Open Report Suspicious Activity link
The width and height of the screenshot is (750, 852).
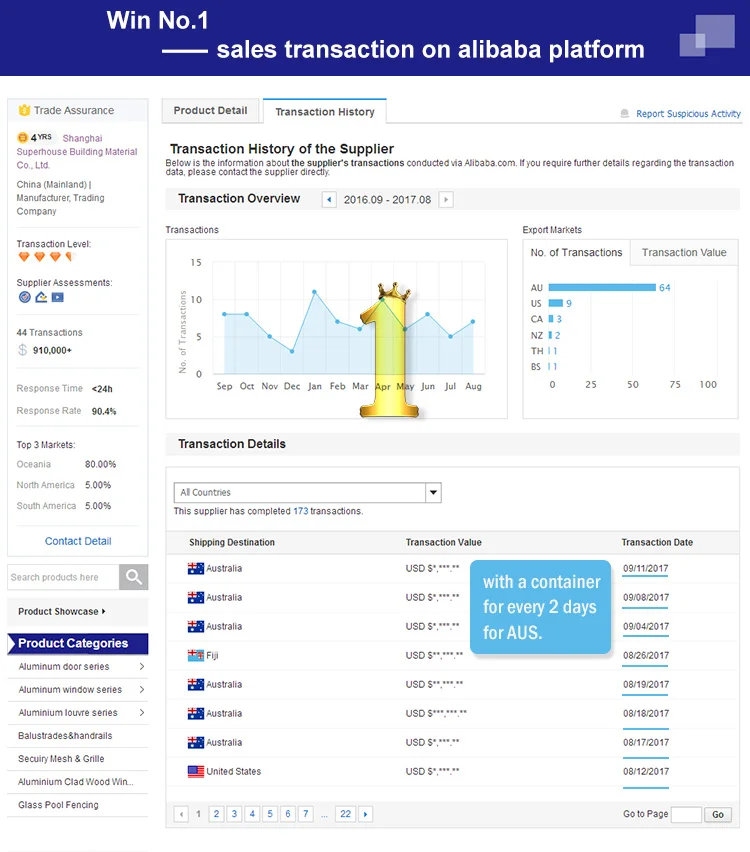(x=688, y=114)
